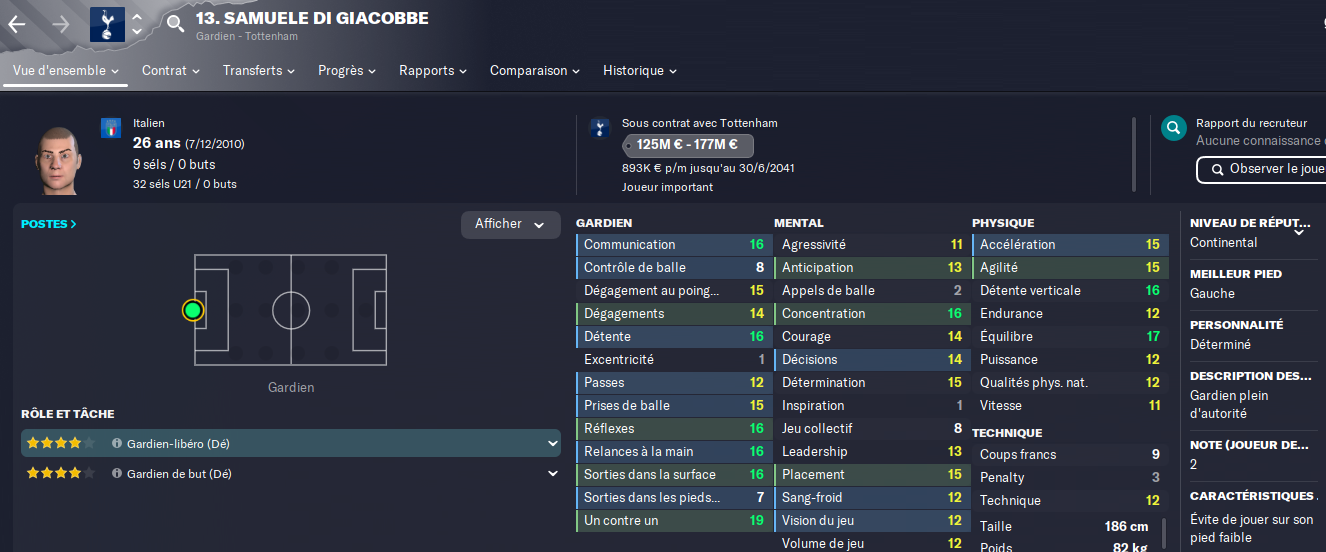
Task: Expand the Gardien de but (Dé) role row
Action: click(x=291, y=473)
